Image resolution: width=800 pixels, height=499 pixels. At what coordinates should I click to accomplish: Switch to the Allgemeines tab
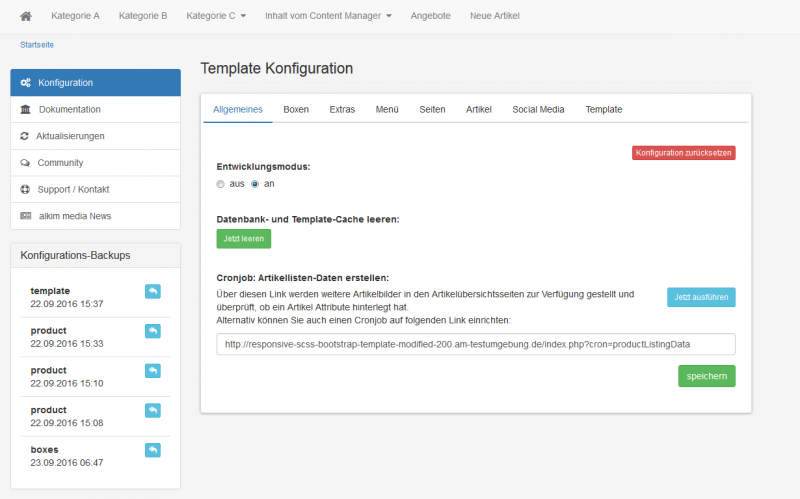pyautogui.click(x=238, y=109)
